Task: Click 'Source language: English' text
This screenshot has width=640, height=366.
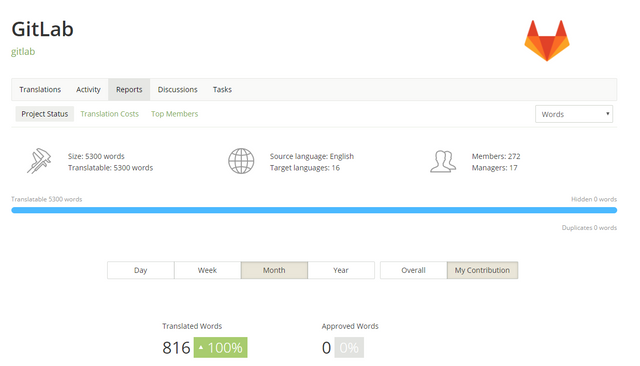Action: click(311, 156)
